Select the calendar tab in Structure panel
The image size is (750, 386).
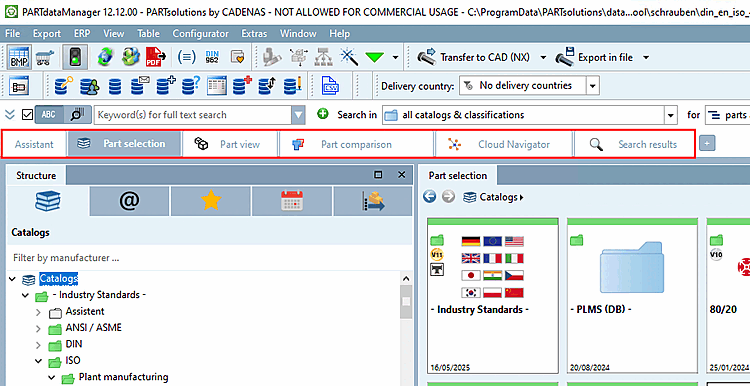tap(292, 201)
